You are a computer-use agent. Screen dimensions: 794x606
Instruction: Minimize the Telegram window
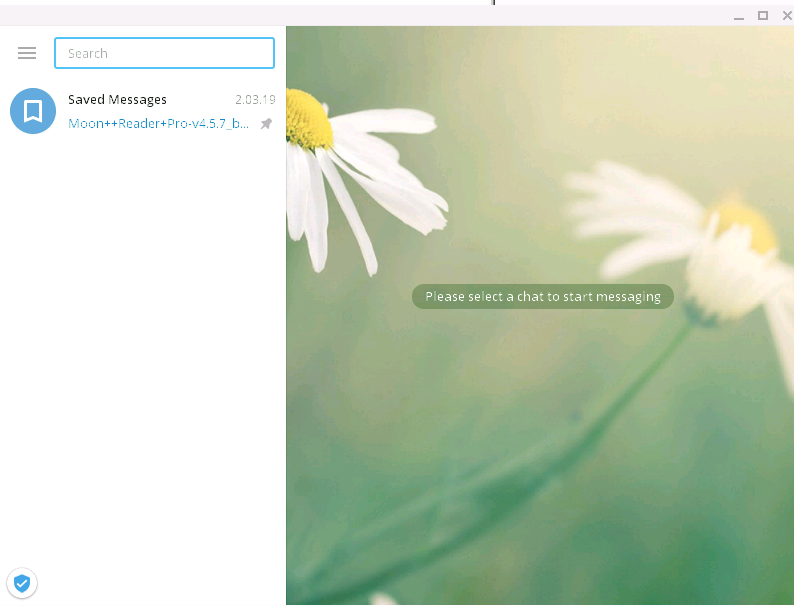coord(739,16)
